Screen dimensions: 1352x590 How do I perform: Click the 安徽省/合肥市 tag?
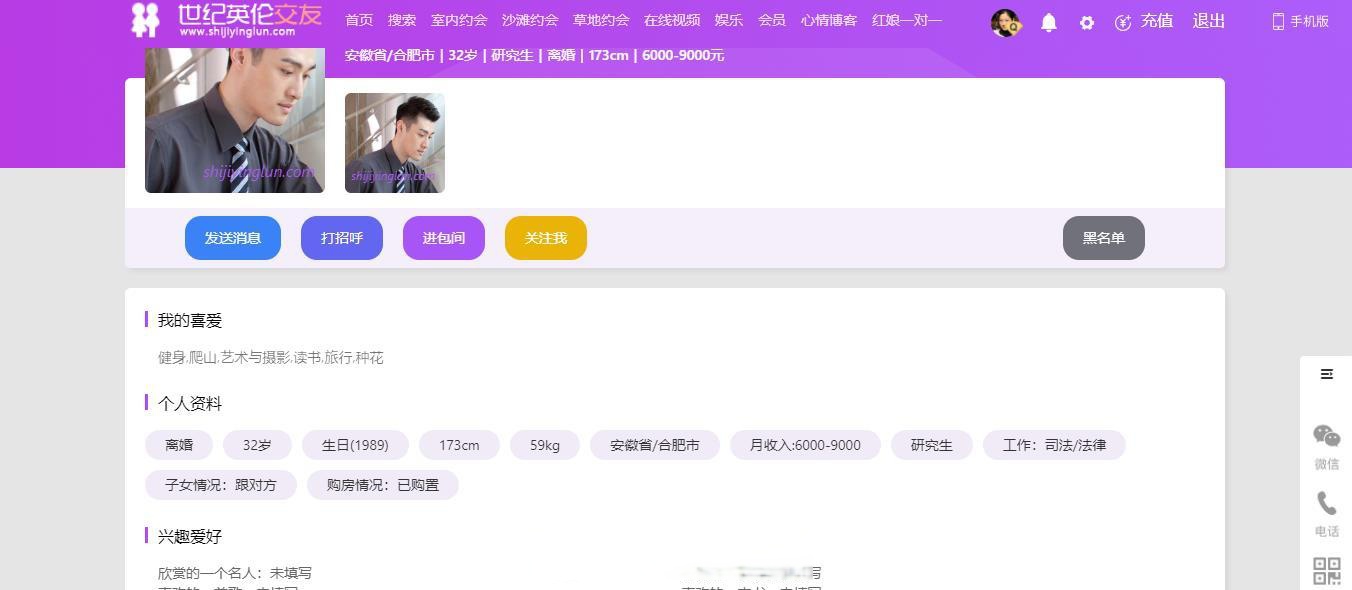tap(655, 445)
